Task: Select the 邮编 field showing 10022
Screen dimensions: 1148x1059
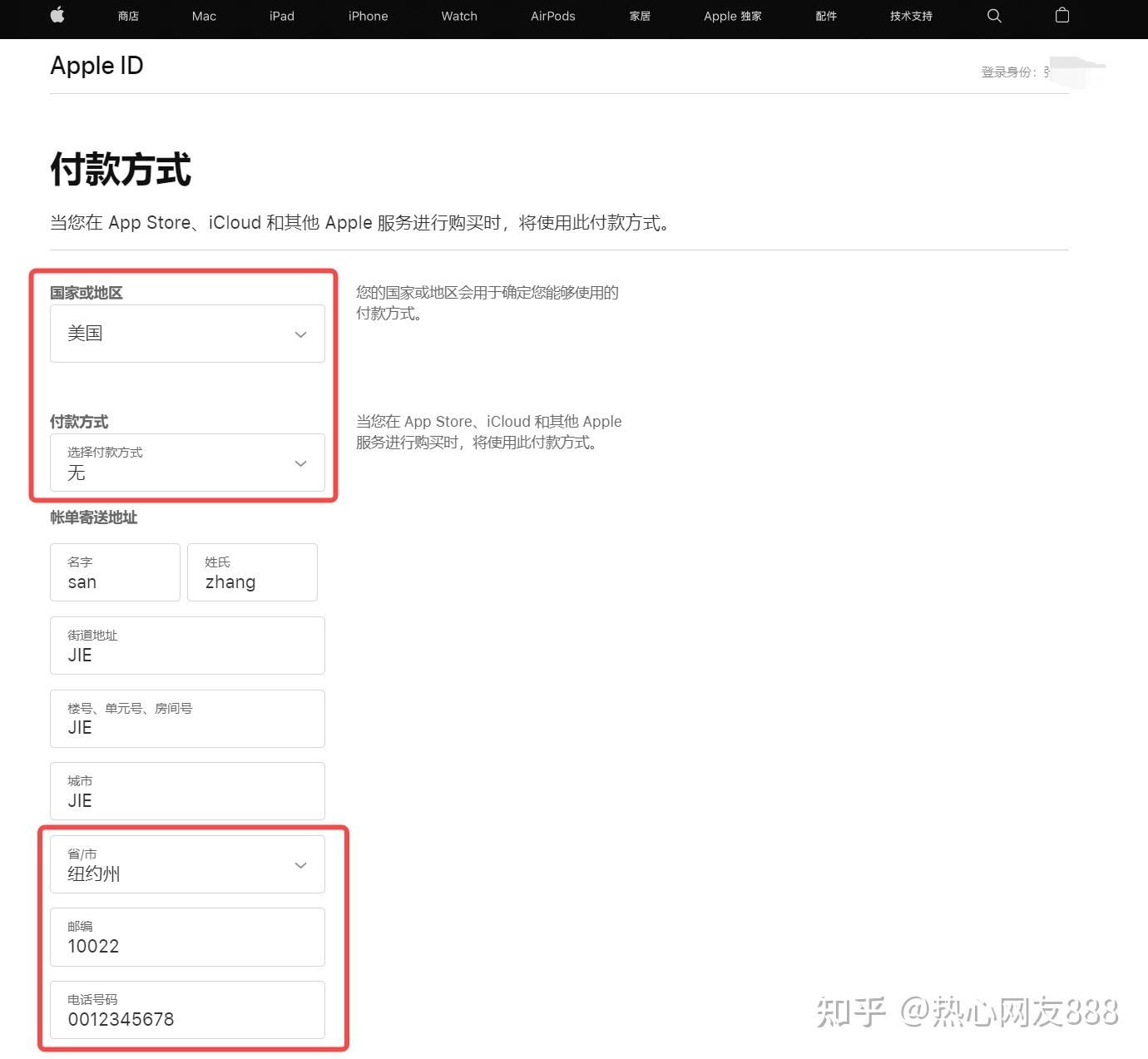Action: (x=186, y=937)
